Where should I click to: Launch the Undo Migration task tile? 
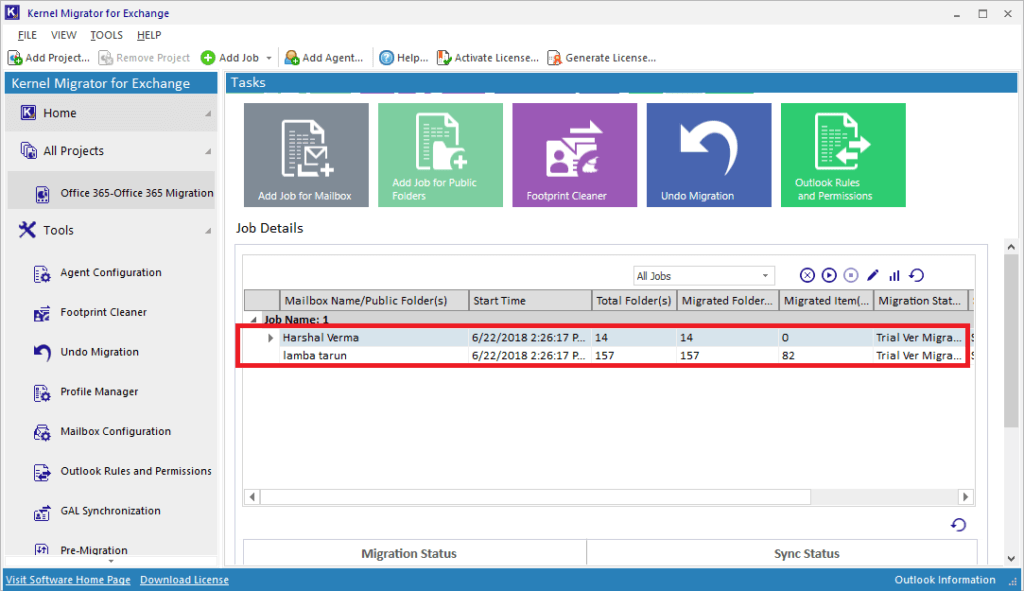[708, 154]
